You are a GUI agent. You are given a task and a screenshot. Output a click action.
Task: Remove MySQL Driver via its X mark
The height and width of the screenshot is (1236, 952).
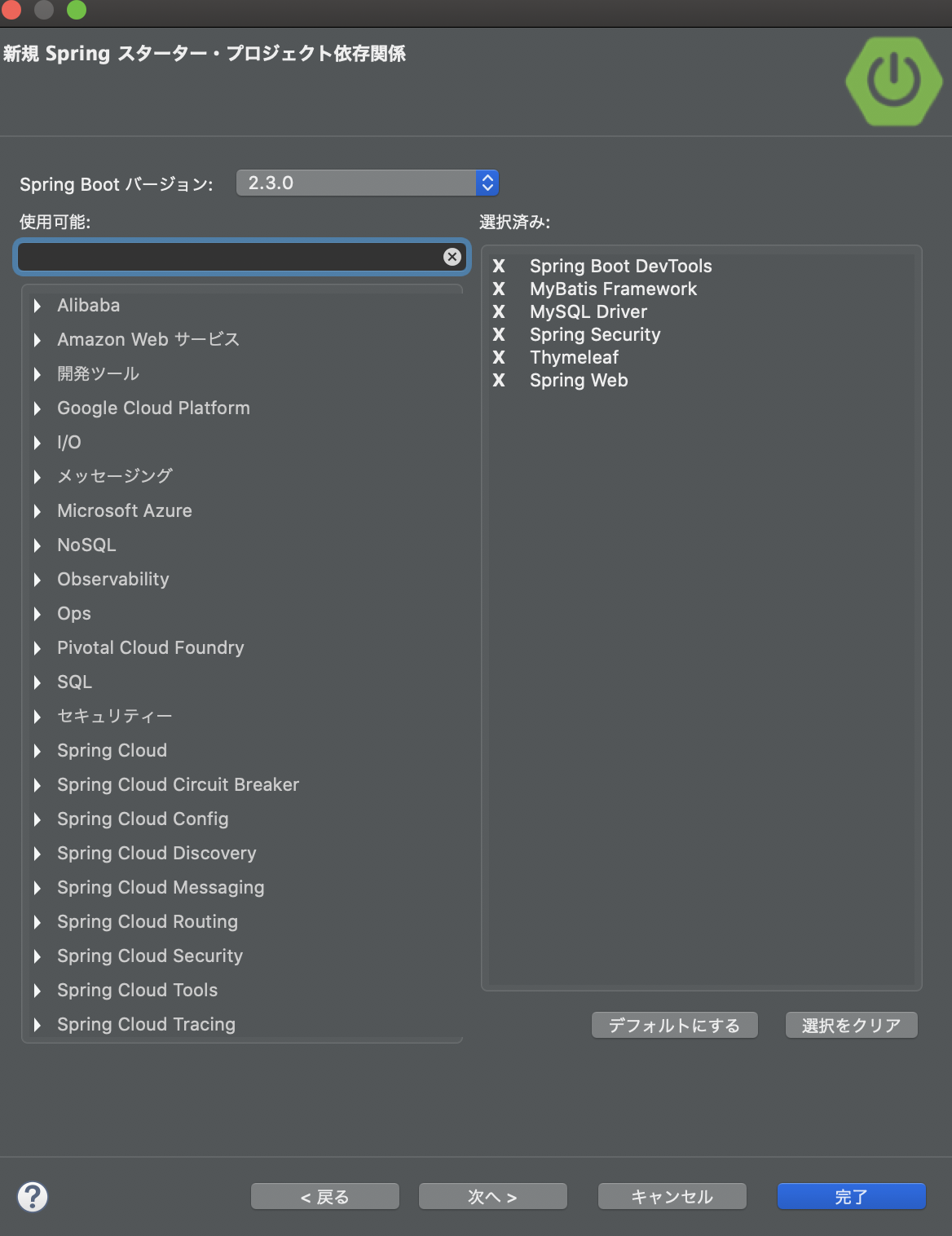point(499,311)
